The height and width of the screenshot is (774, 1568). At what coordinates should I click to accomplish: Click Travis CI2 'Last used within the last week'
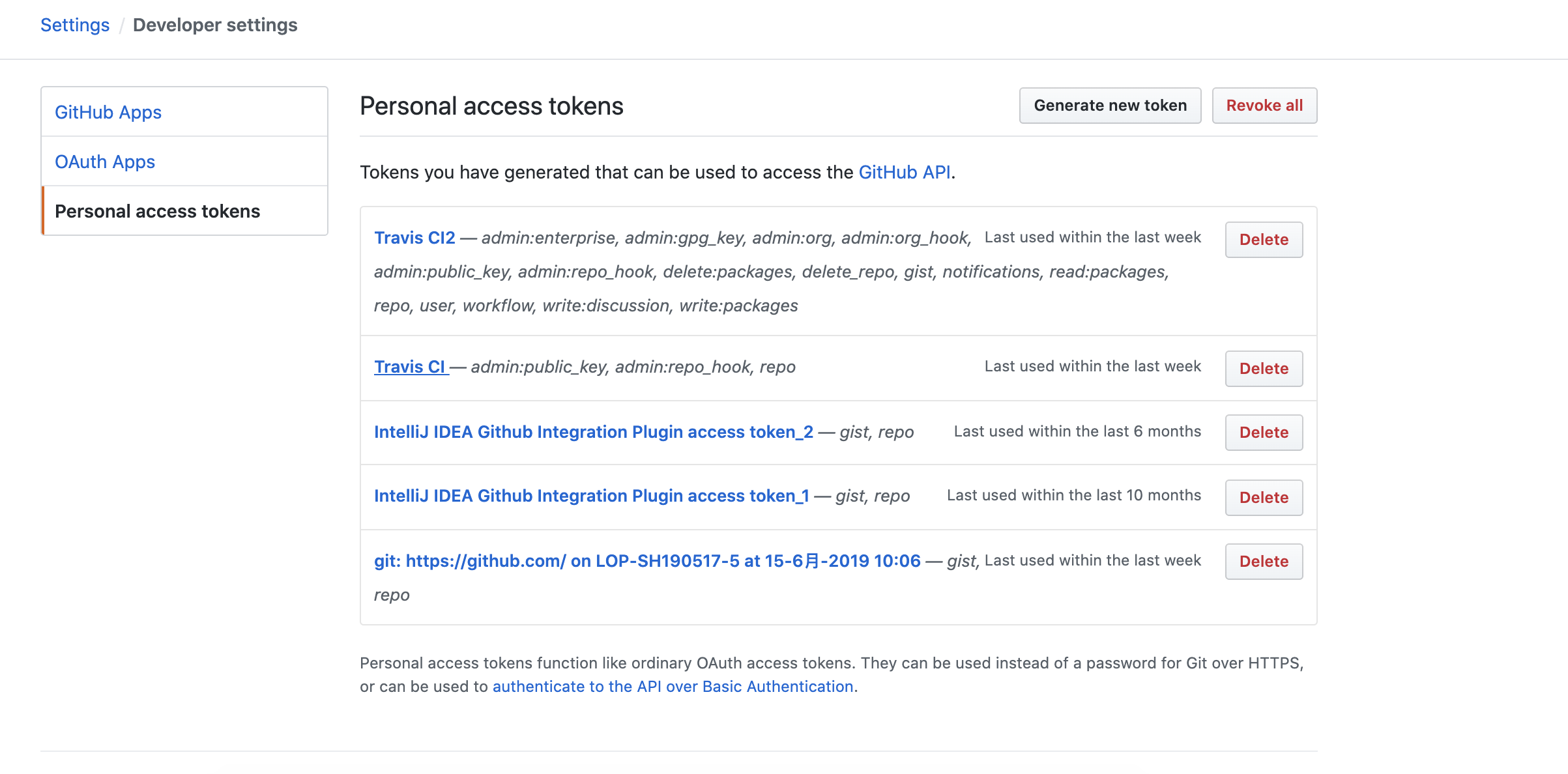coord(1093,237)
